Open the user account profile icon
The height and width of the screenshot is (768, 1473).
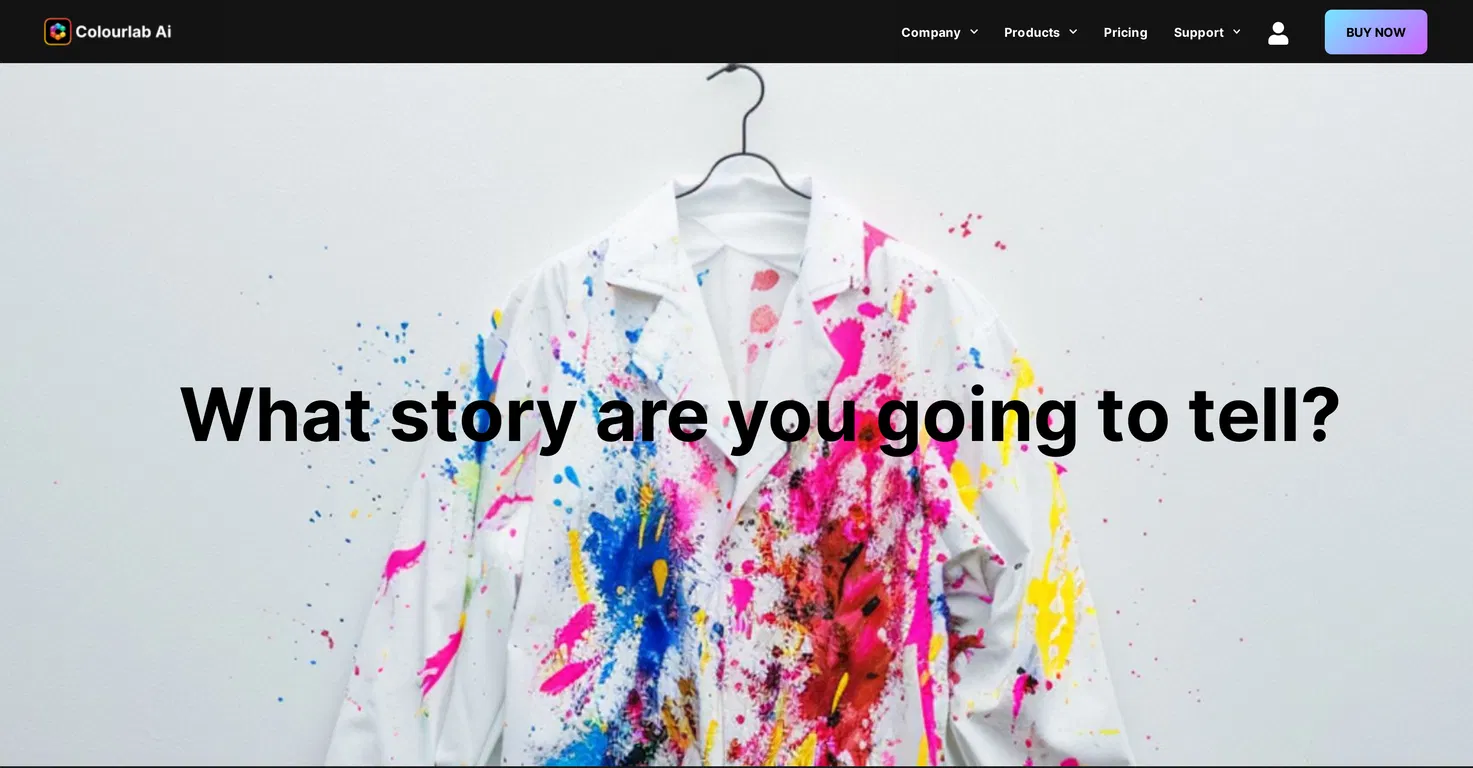(1278, 33)
